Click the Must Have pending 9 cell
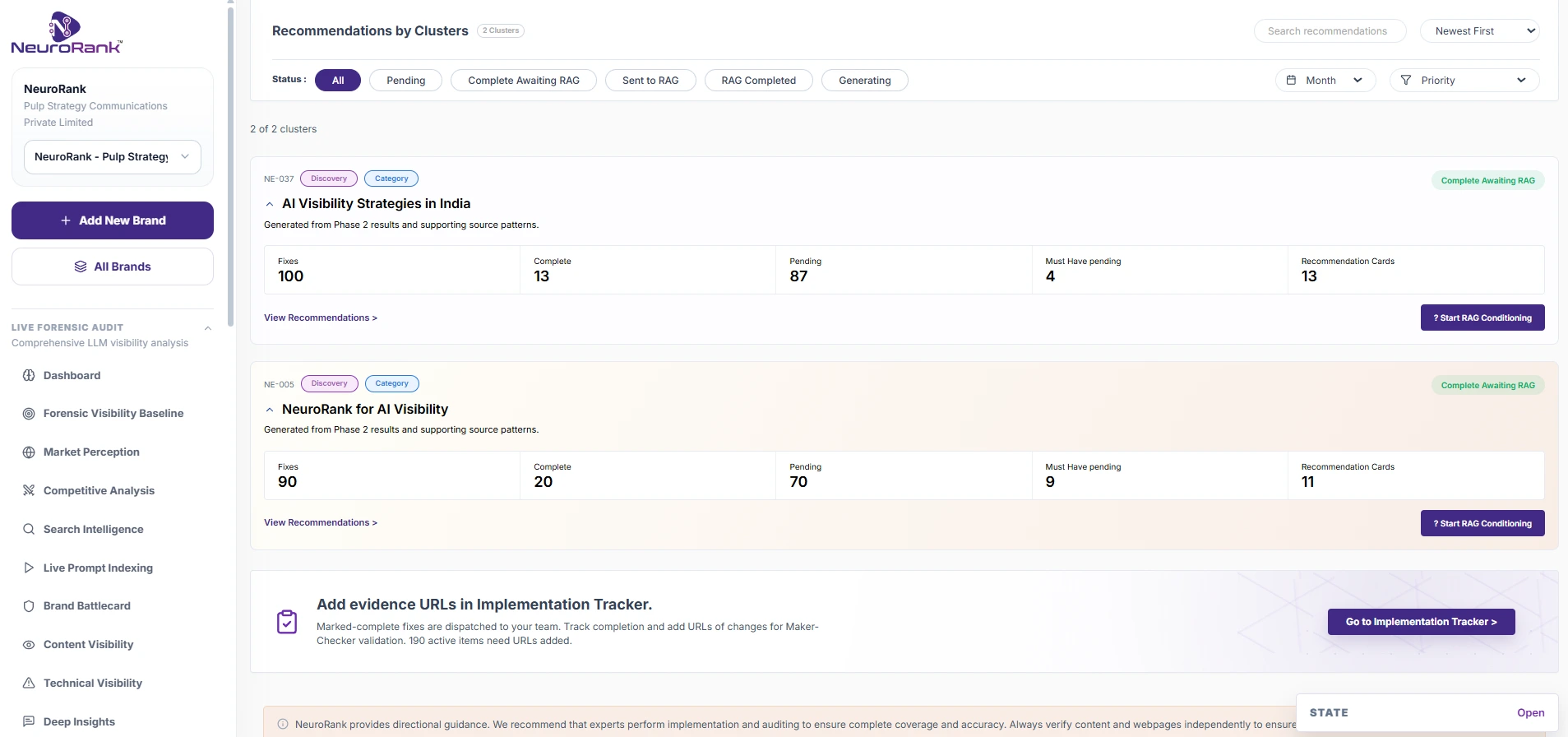Viewport: 1568px width, 737px height. [x=1160, y=475]
